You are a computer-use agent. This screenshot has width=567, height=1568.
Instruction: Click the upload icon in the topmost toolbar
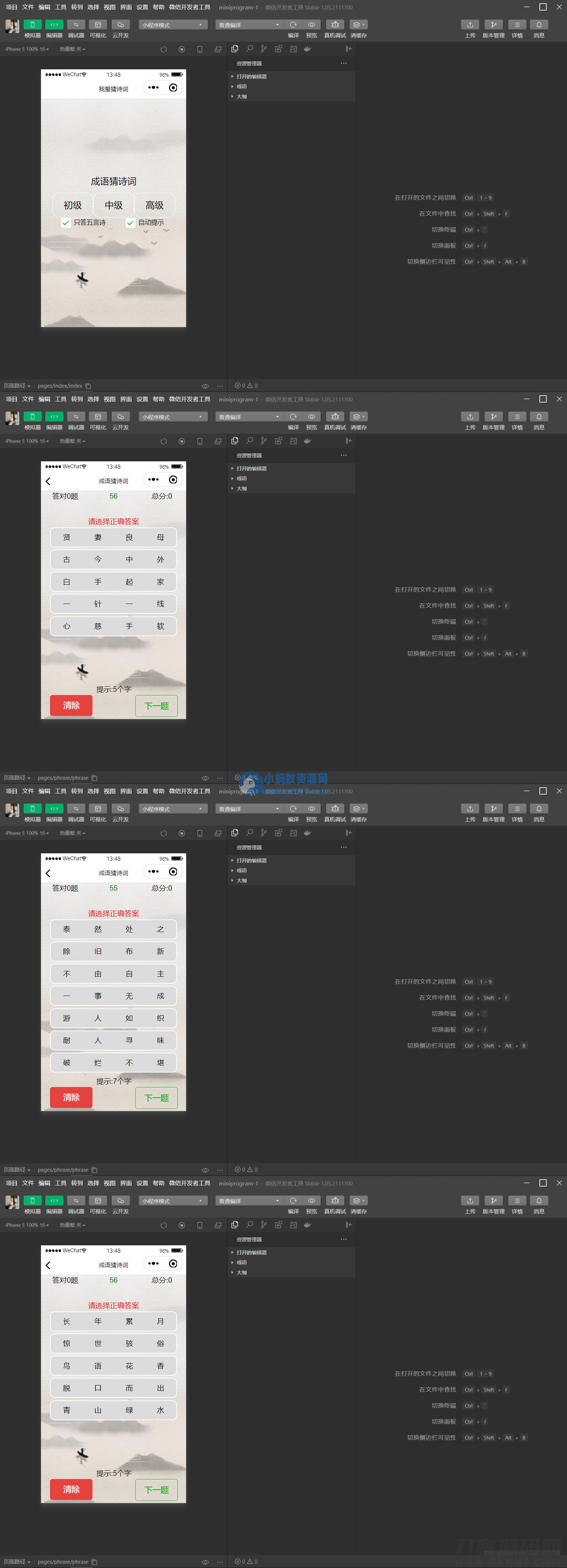coord(470,25)
